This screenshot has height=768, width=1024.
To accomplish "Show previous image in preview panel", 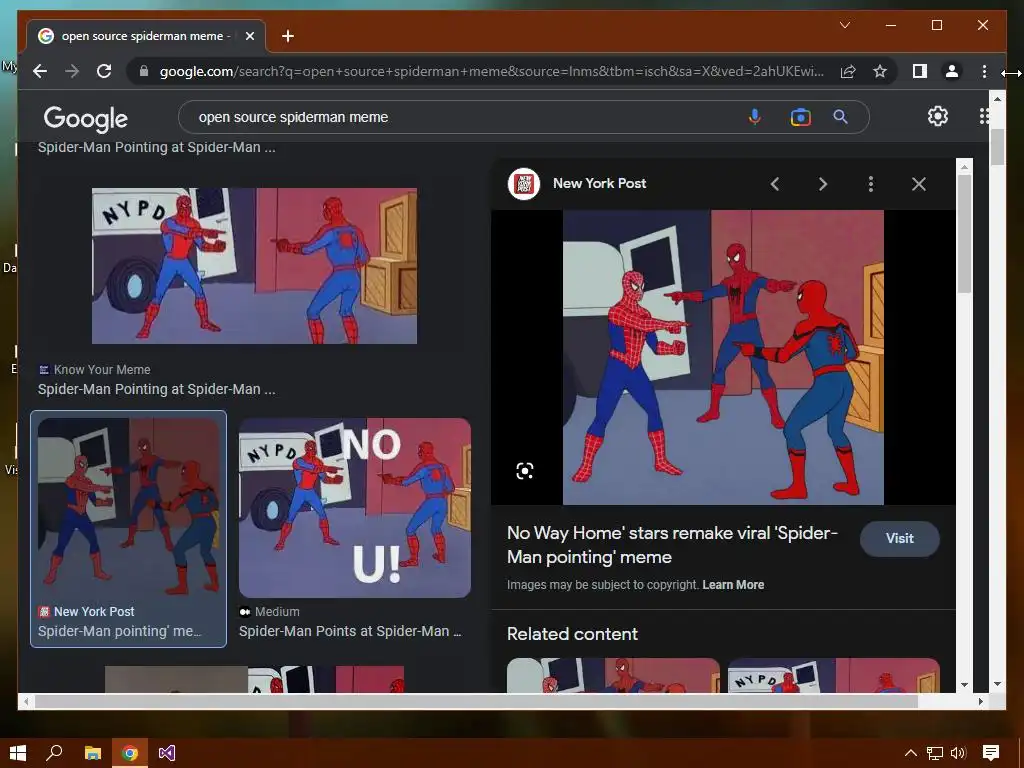I will coord(775,184).
